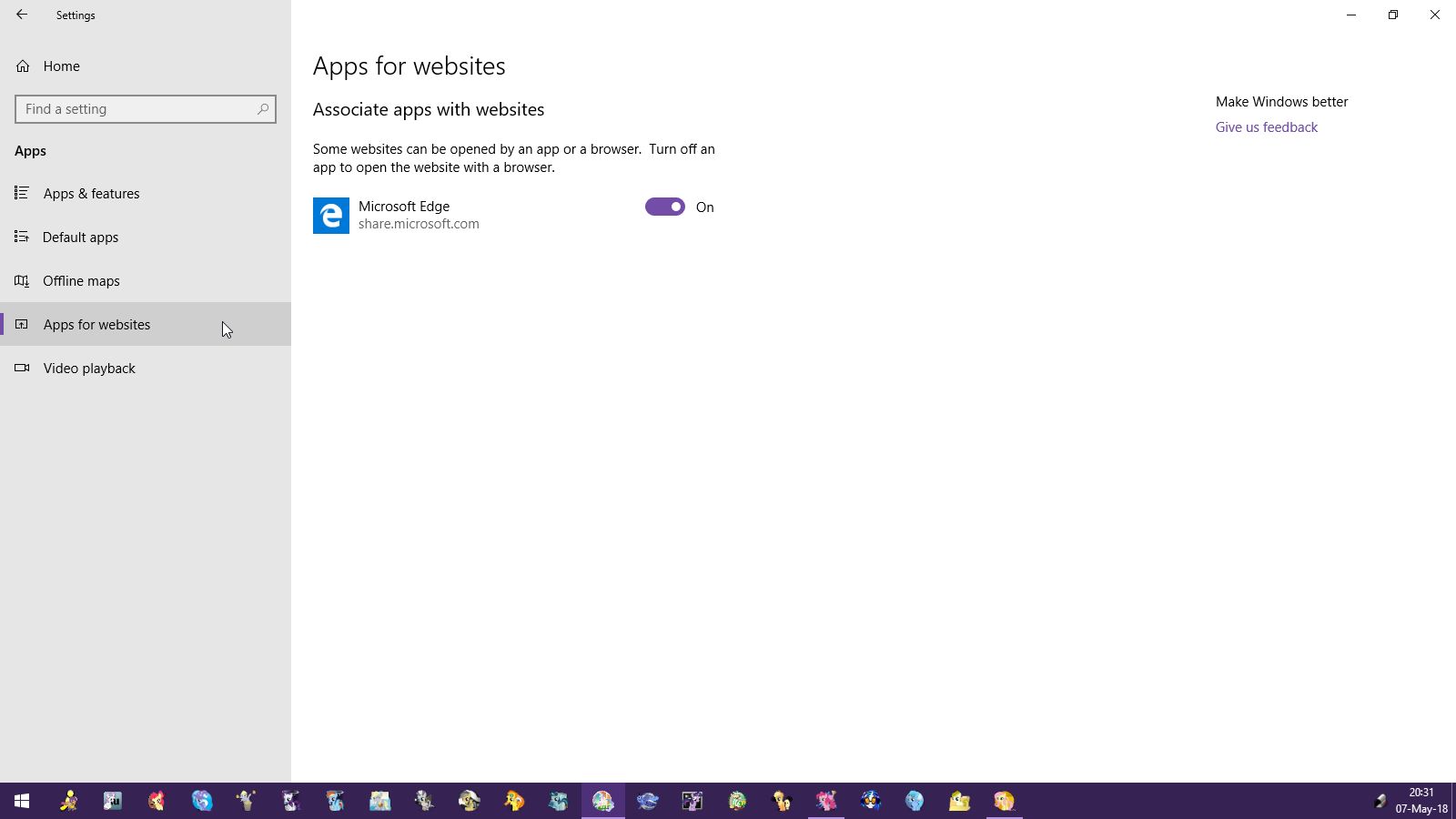
Task: Click the 'Apps for websites' page title
Action: coord(409,66)
